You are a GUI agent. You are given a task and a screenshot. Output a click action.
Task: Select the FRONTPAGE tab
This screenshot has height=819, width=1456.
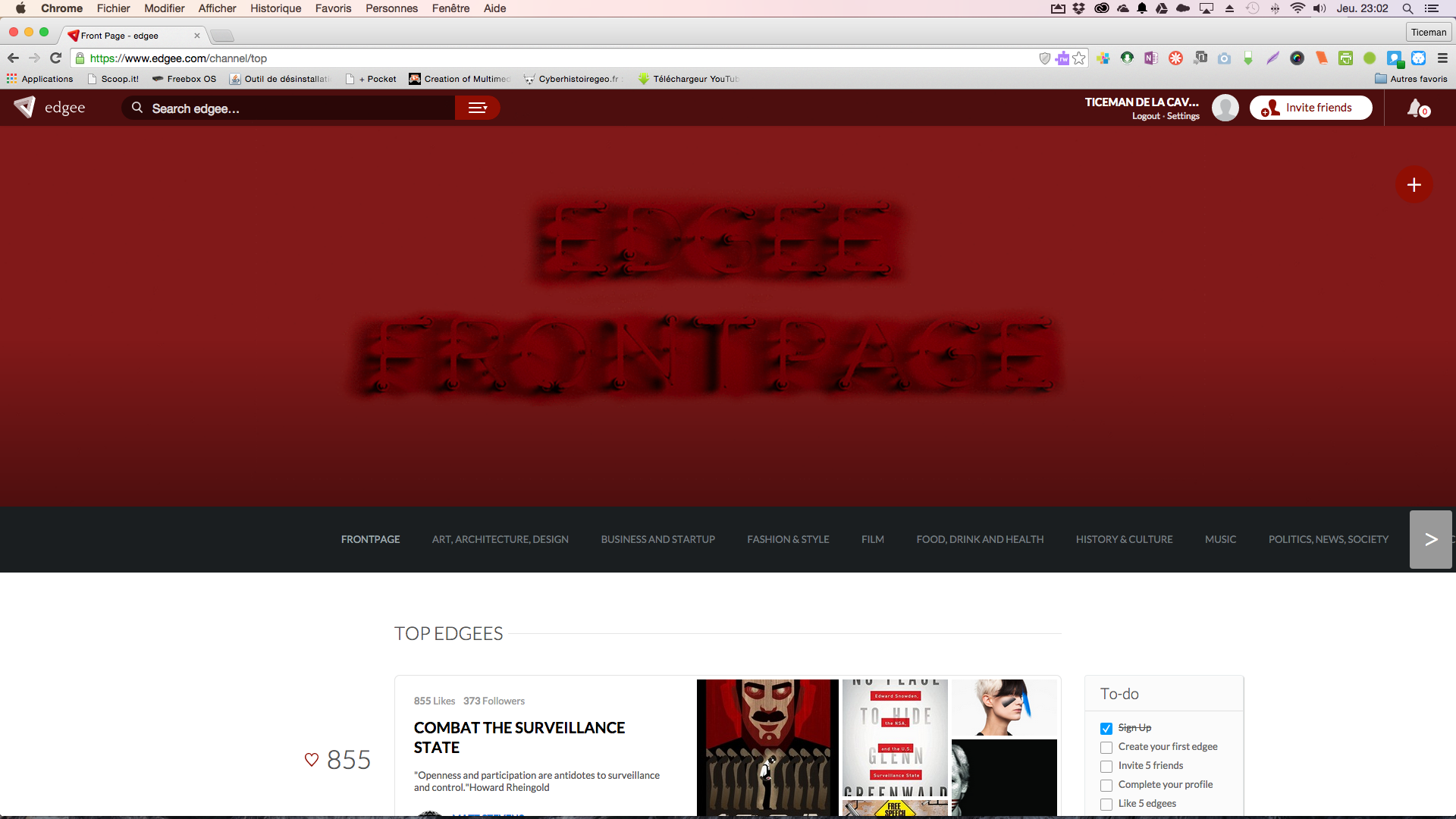pyautogui.click(x=370, y=539)
